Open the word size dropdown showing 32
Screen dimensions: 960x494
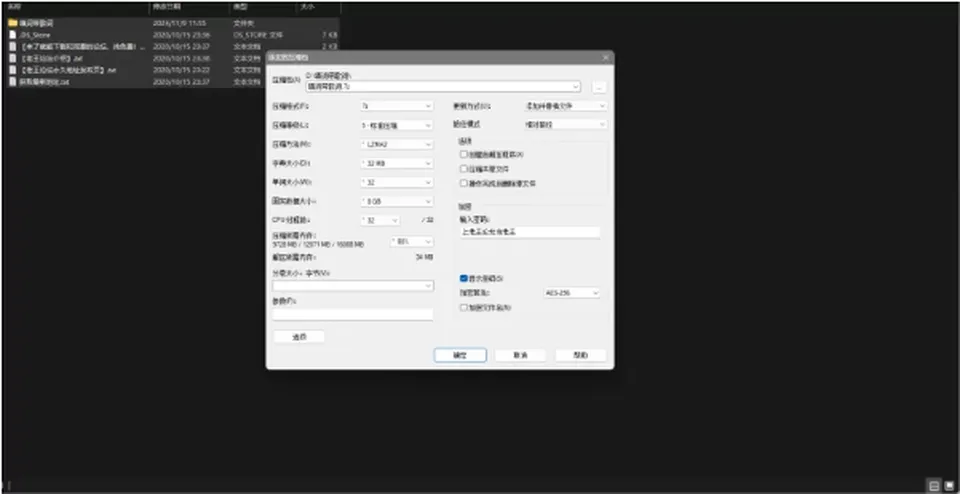coord(397,182)
